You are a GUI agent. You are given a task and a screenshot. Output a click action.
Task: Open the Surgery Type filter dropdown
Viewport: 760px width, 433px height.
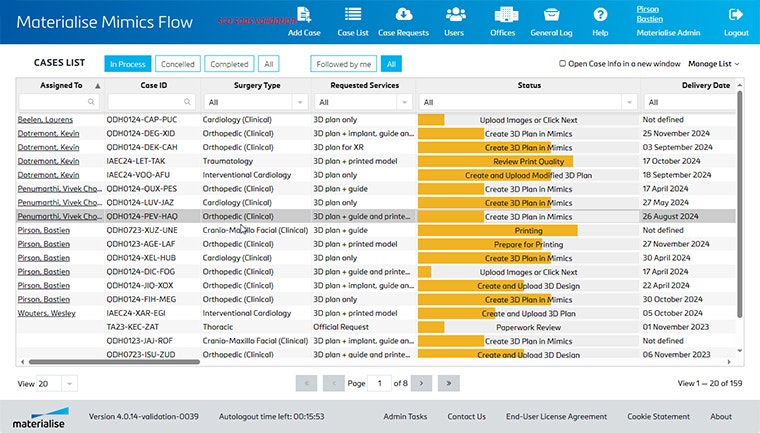click(x=254, y=102)
